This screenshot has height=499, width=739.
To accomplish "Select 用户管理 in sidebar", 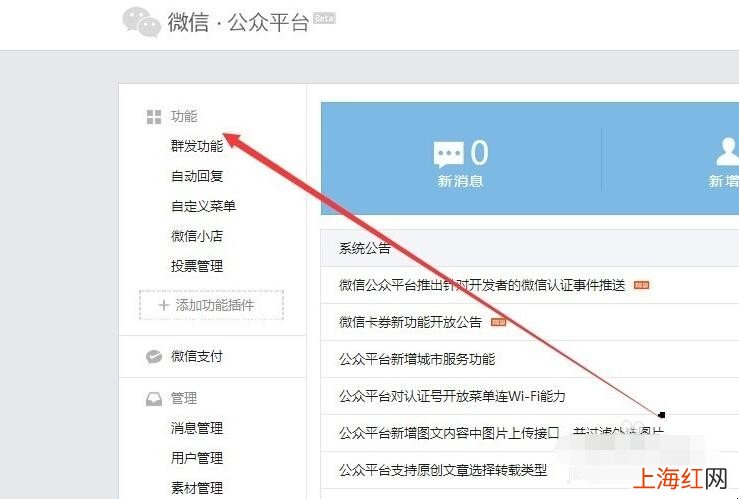I will 197,458.
